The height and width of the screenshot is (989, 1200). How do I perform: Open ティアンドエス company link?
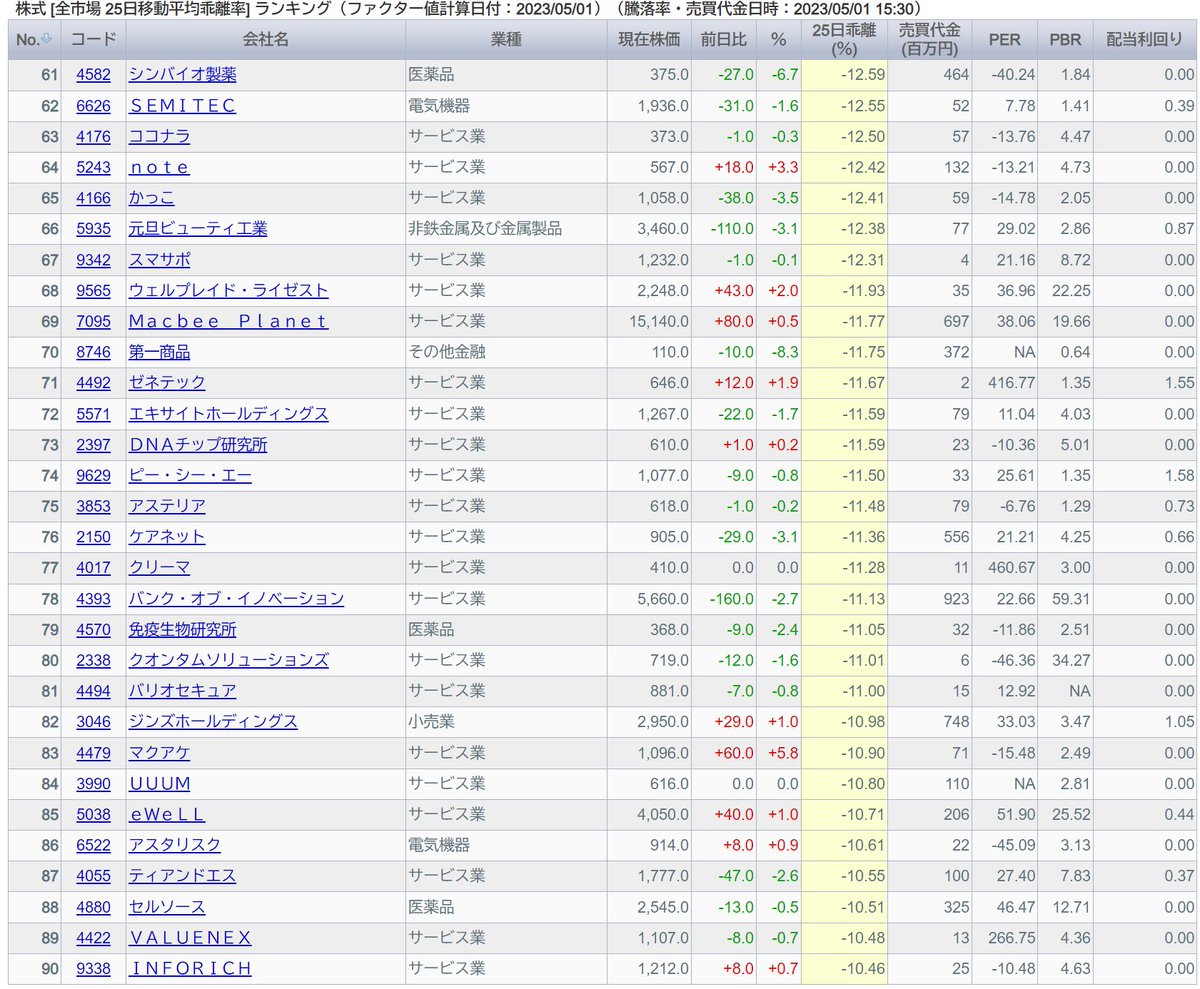point(182,877)
